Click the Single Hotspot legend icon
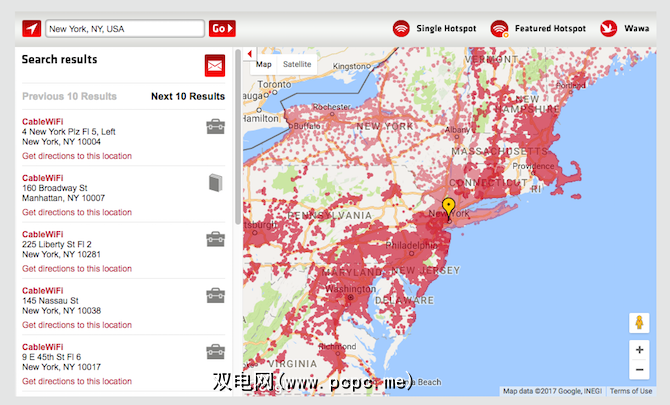 (401, 29)
